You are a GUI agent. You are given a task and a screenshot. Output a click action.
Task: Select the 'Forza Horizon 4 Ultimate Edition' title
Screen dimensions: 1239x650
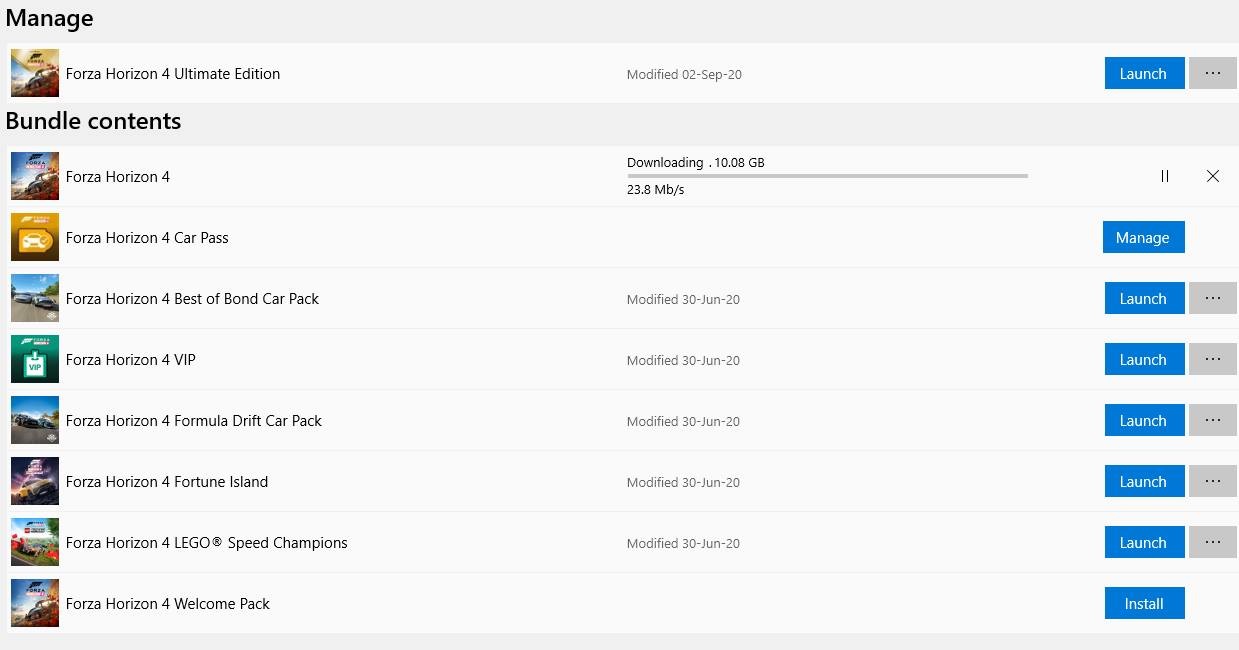pyautogui.click(x=173, y=74)
